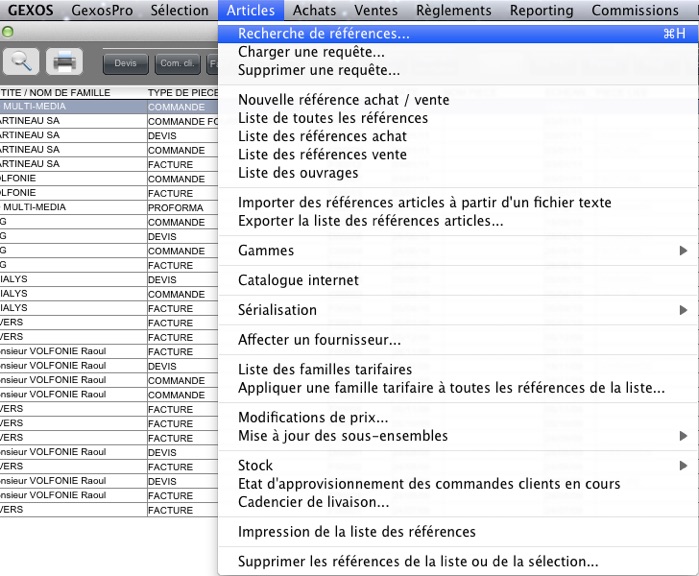Expand the Stock submenu
The height and width of the screenshot is (576, 699).
coord(458,465)
